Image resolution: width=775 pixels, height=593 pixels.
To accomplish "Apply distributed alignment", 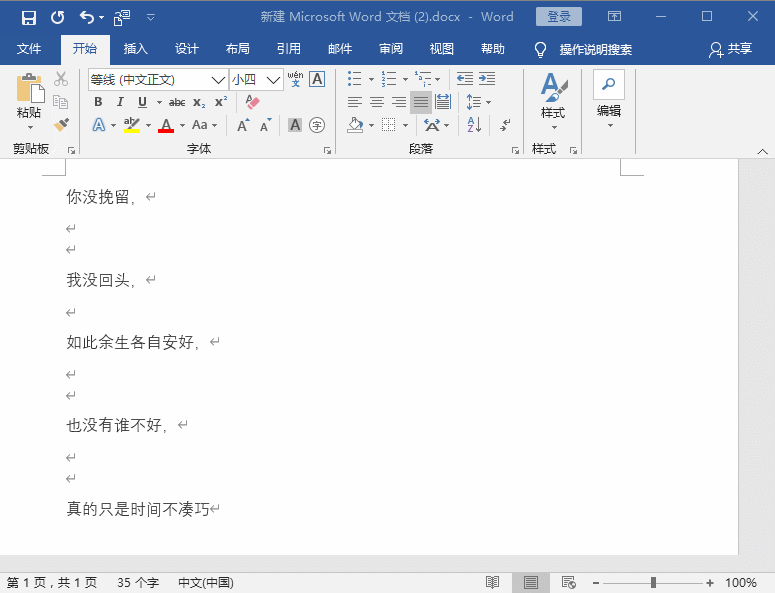I will (443, 102).
